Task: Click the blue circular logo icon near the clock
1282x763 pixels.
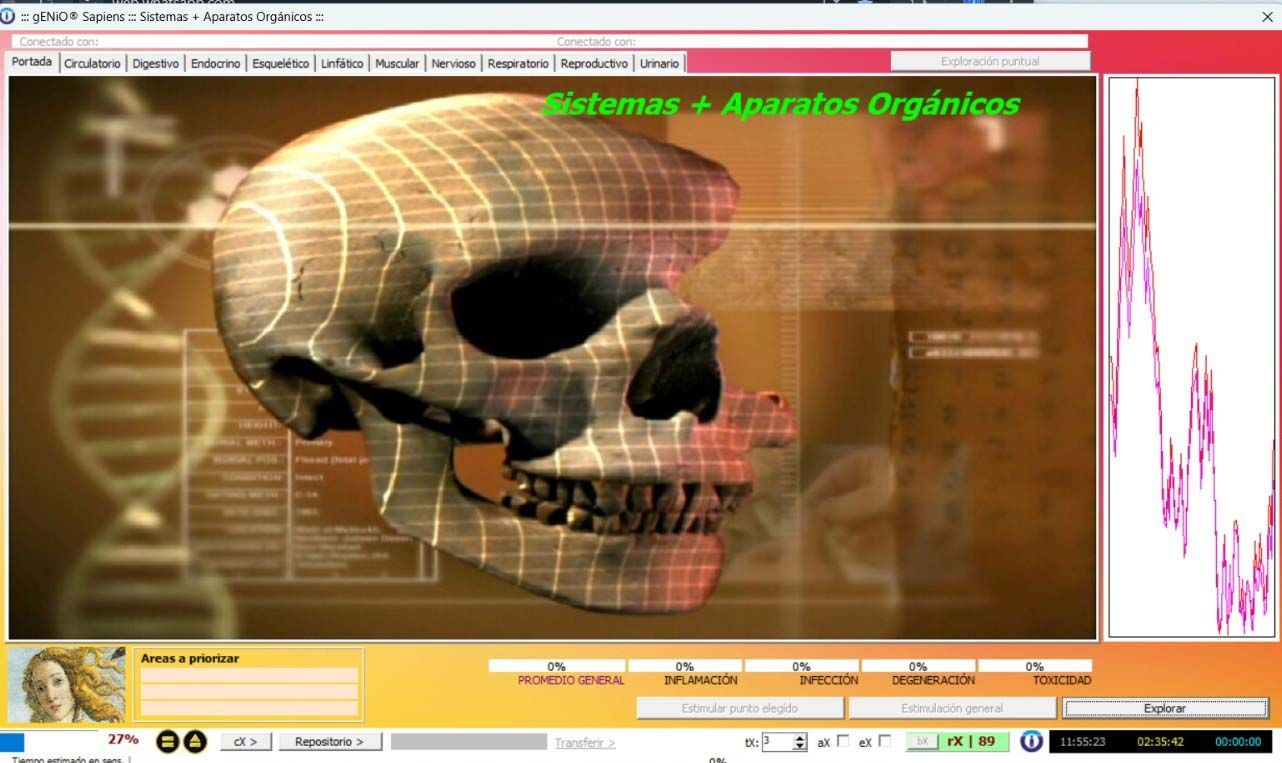Action: click(1031, 742)
